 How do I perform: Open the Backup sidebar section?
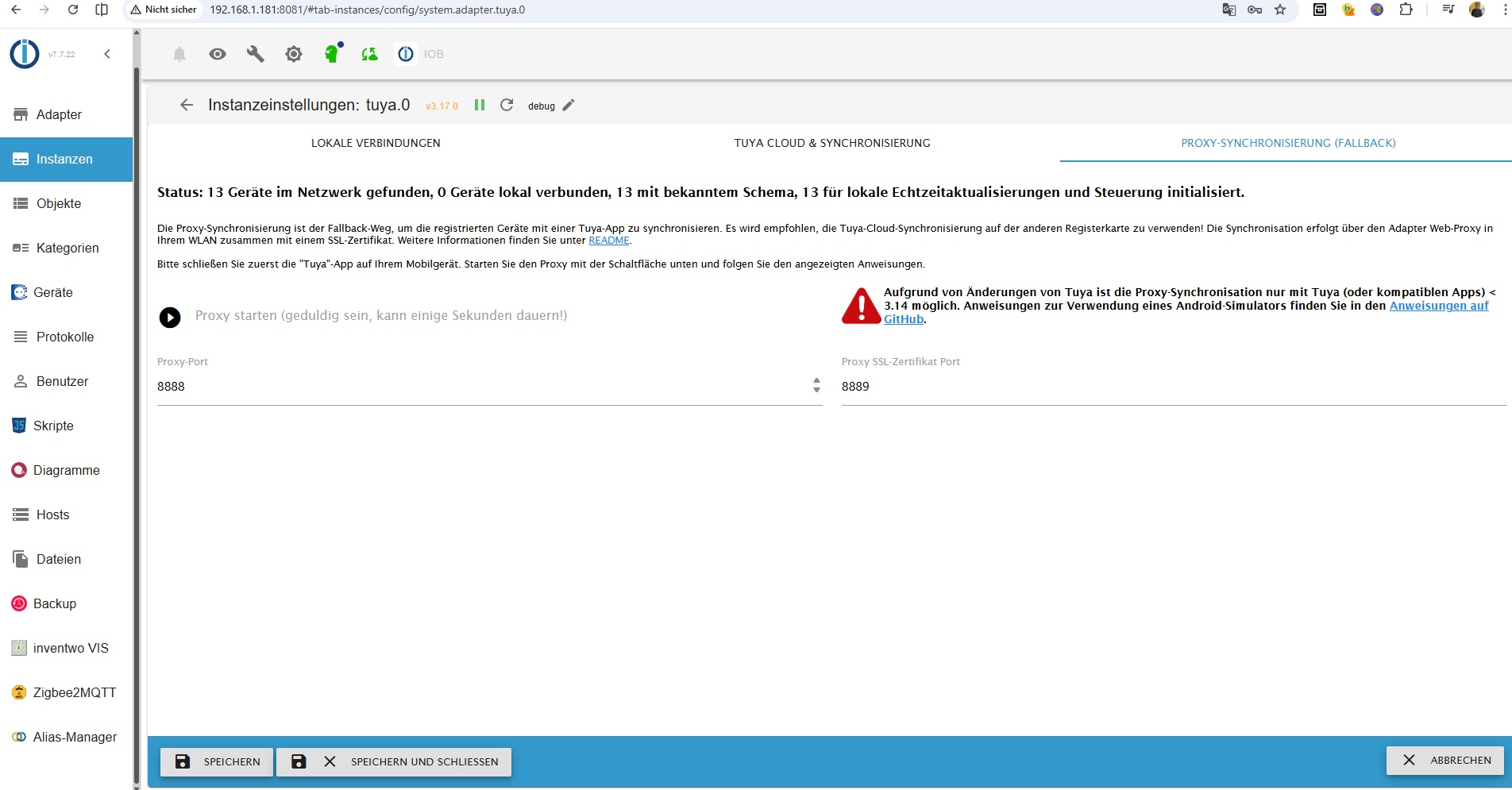click(55, 603)
